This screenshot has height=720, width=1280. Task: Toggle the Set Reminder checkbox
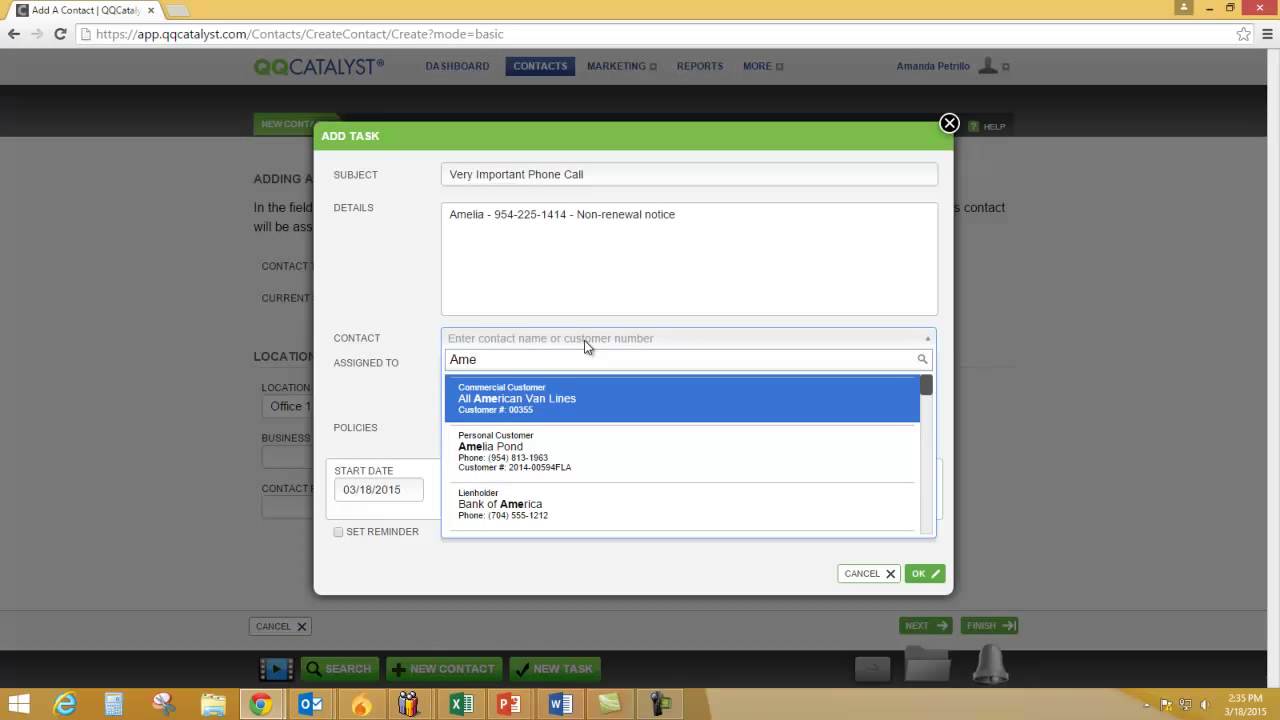click(x=338, y=532)
